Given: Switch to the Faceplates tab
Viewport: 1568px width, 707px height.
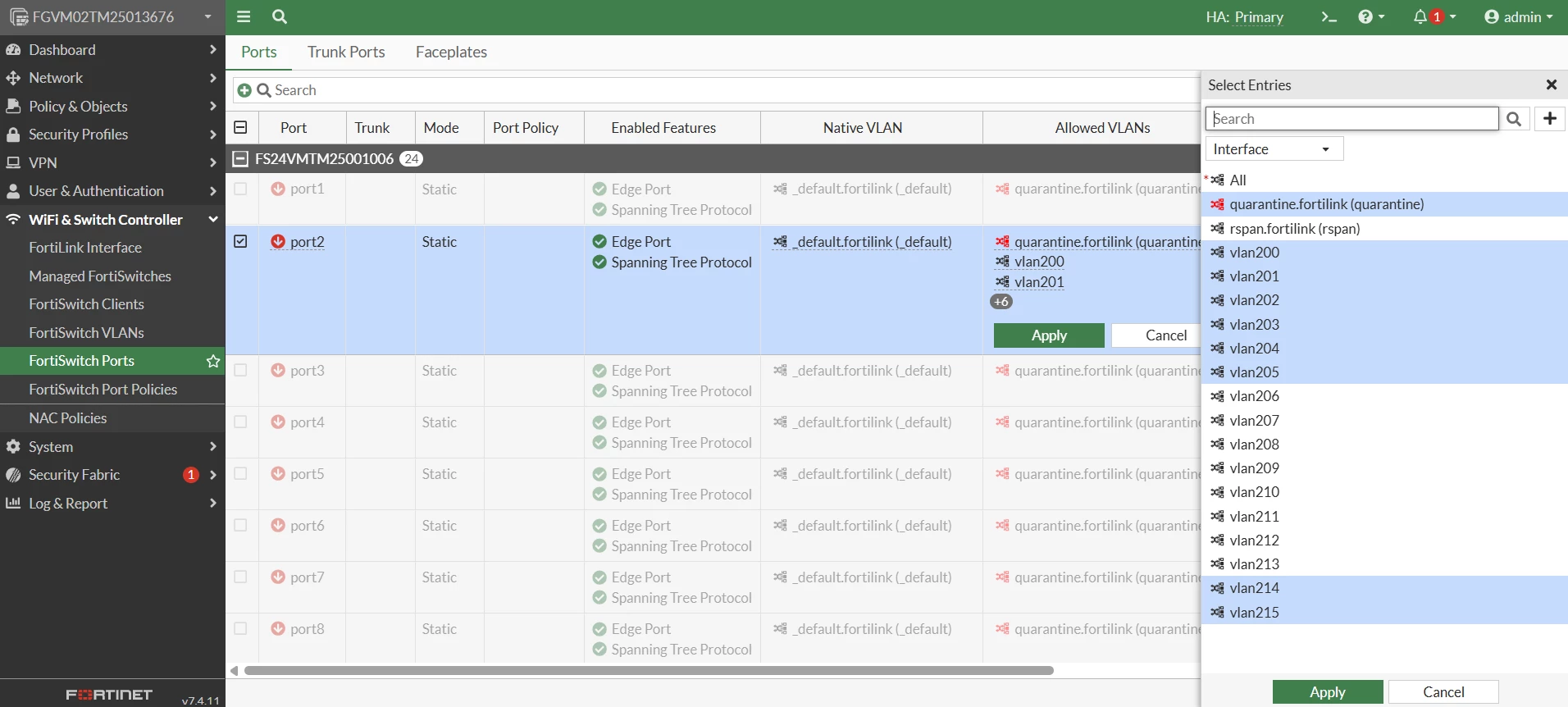Looking at the screenshot, I should pyautogui.click(x=451, y=52).
